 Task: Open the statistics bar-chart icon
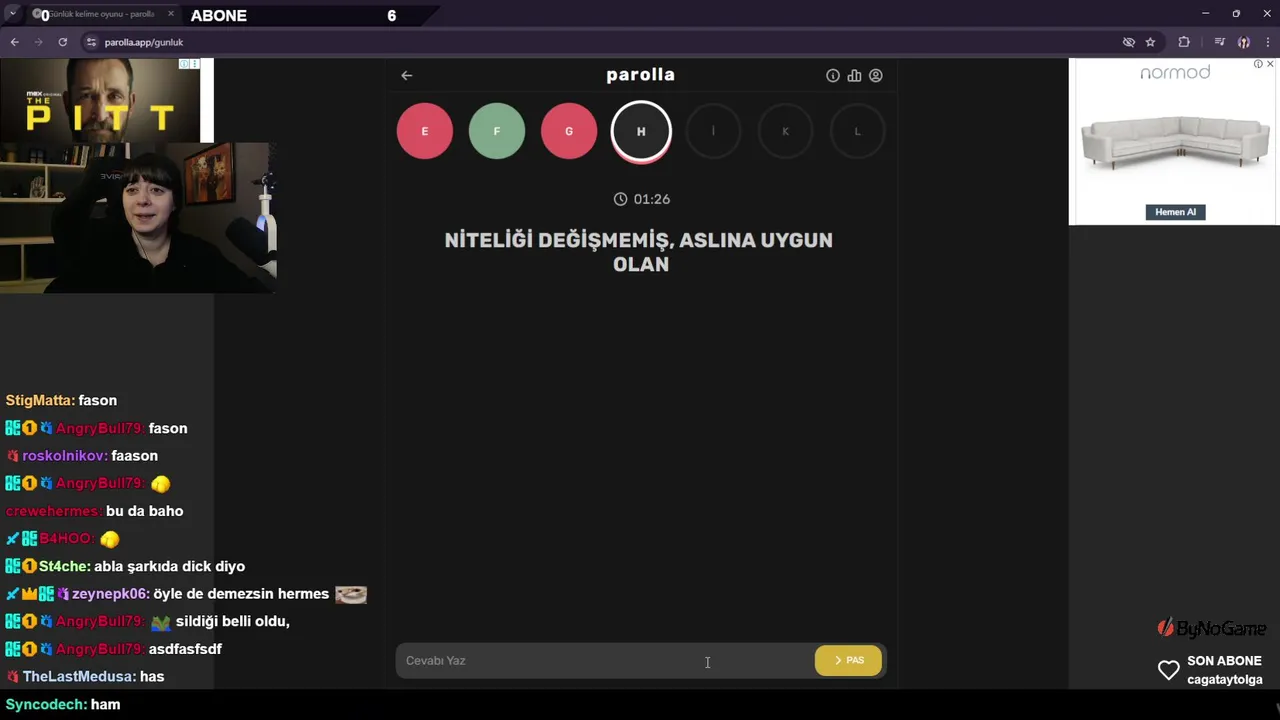pyautogui.click(x=854, y=75)
